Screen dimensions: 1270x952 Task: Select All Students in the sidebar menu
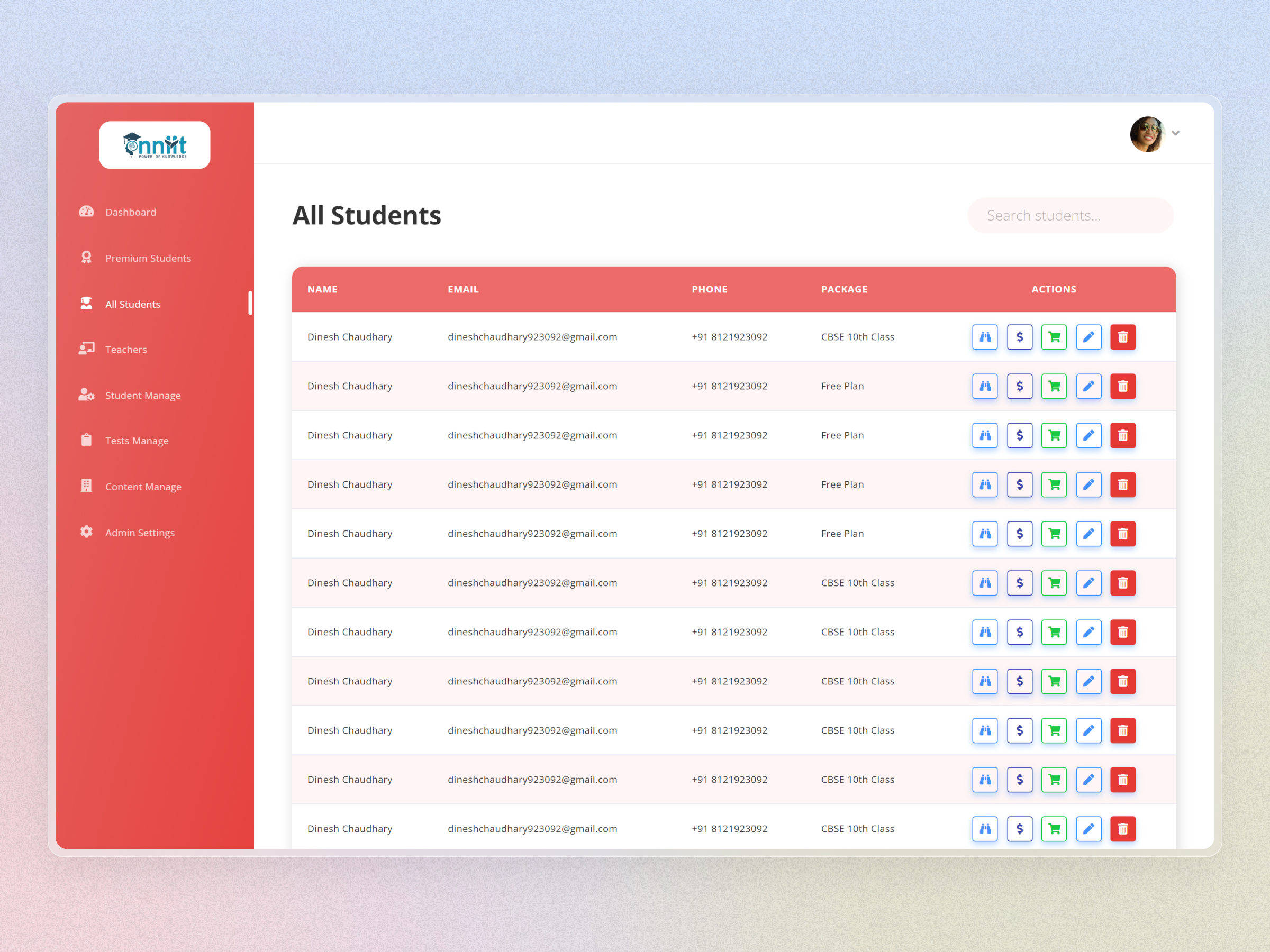click(133, 304)
